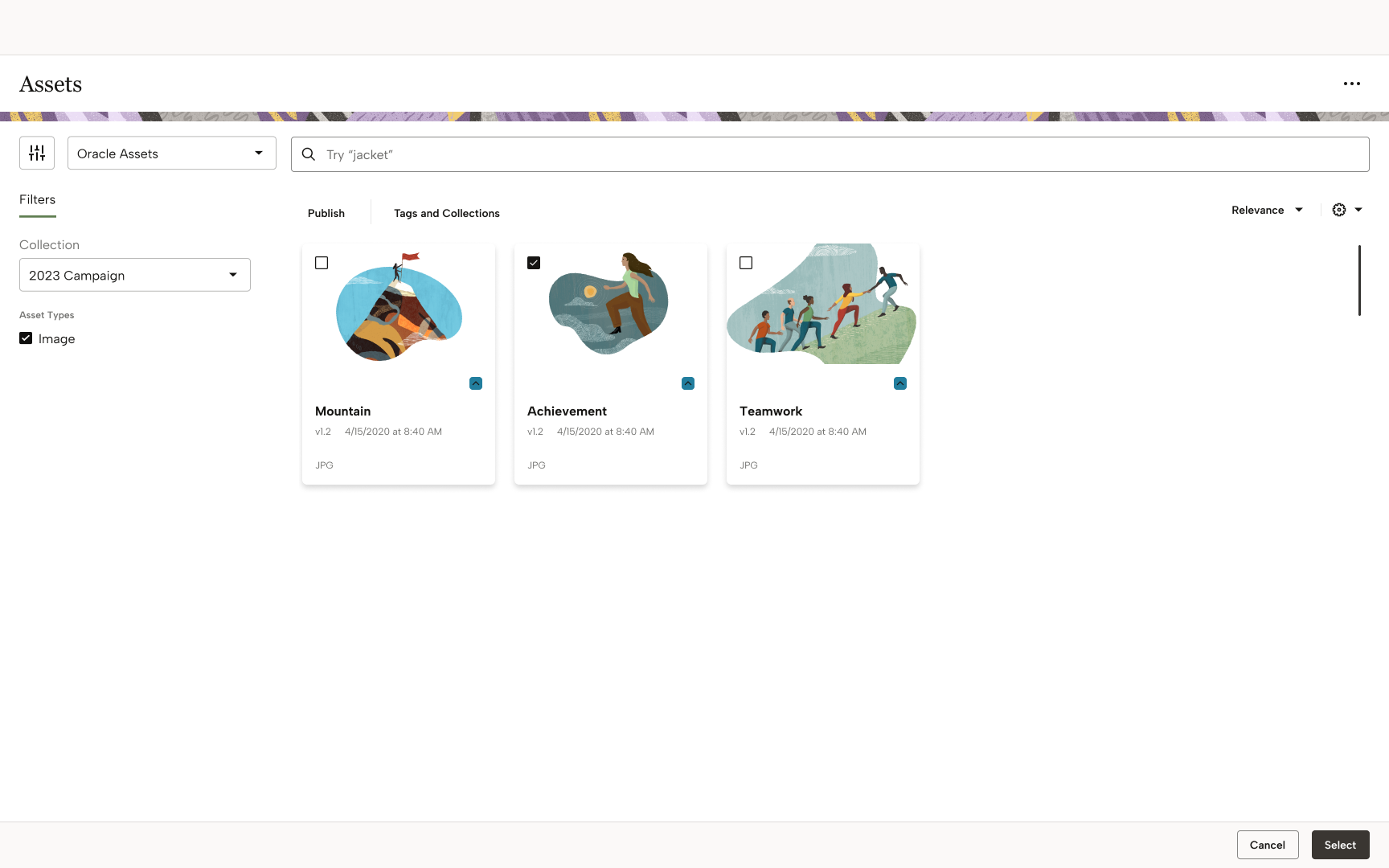
Task: Open the Oracle Assets repository dropdown
Action: click(x=172, y=153)
